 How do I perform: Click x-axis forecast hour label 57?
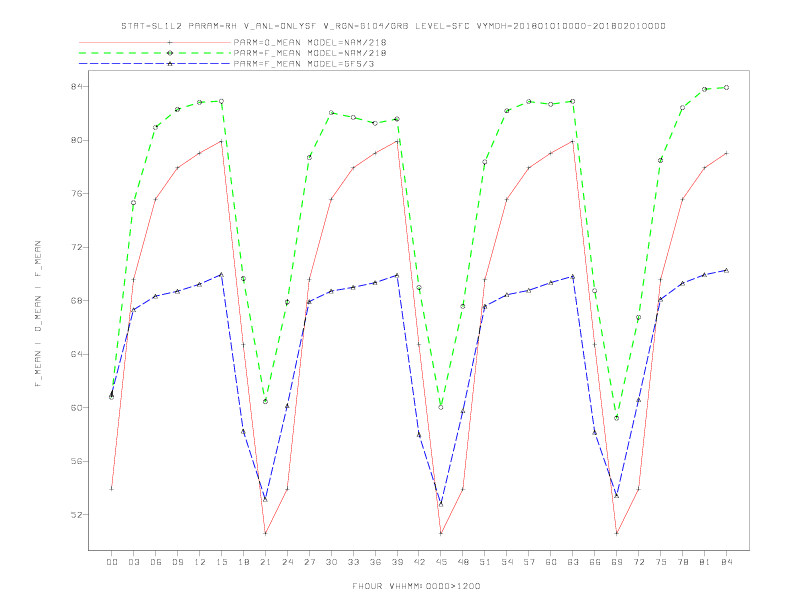click(x=529, y=562)
